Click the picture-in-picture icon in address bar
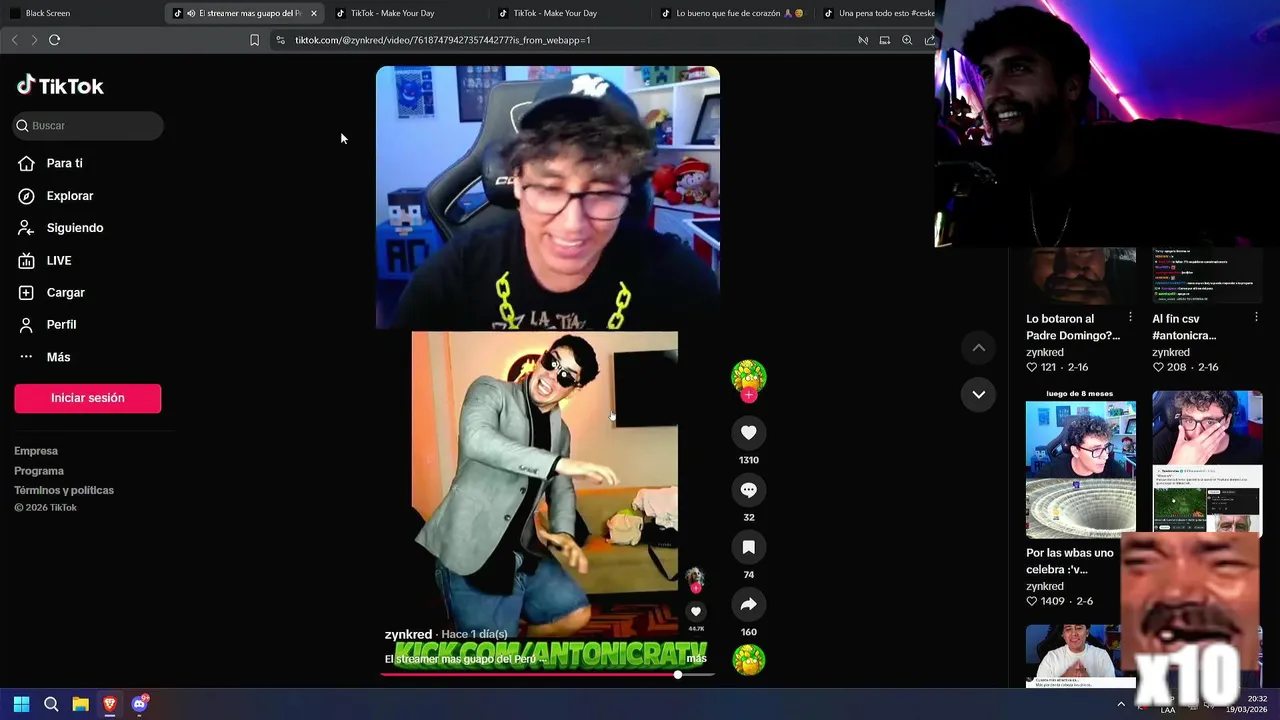Image resolution: width=1280 pixels, height=720 pixels. [885, 40]
